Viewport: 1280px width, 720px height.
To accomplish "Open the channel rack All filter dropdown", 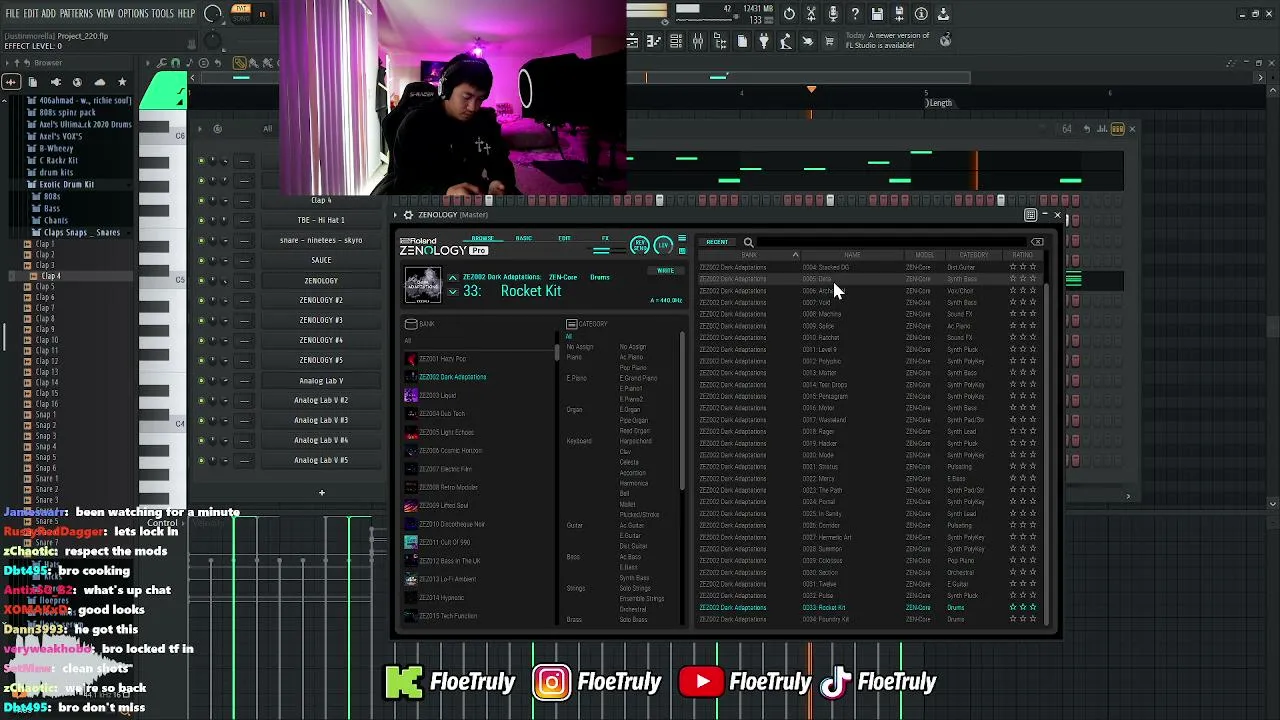I will [x=267, y=129].
